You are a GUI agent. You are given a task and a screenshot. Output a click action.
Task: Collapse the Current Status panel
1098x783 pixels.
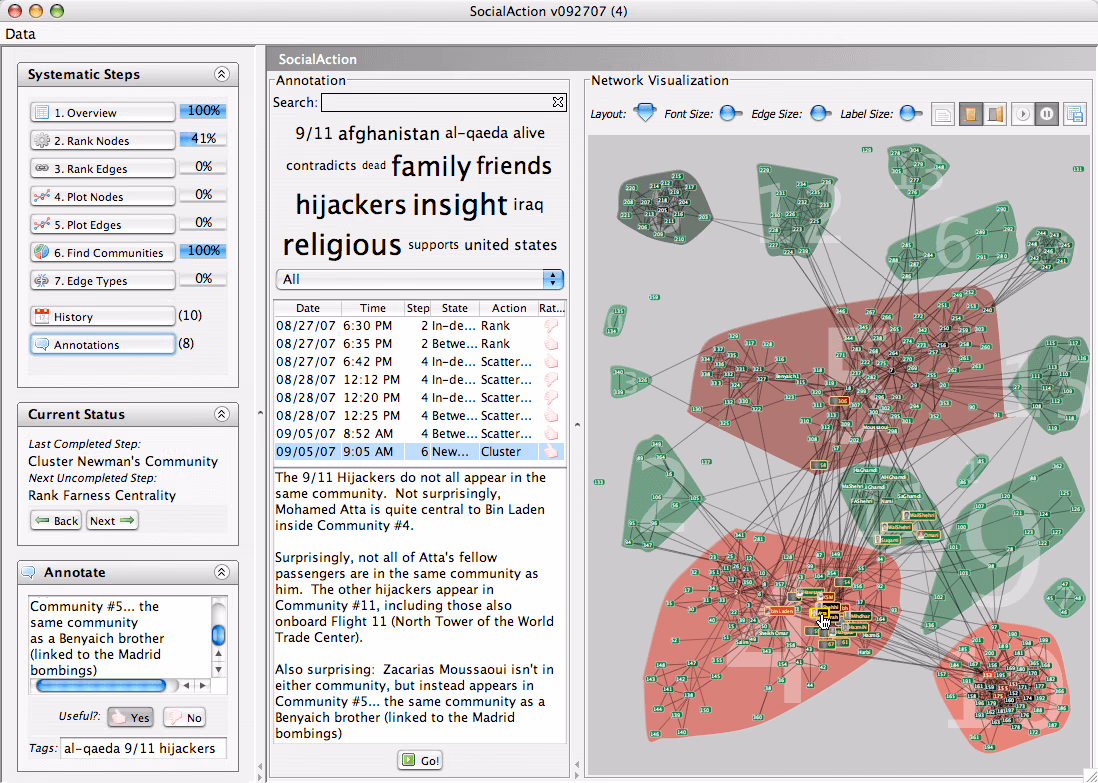[x=221, y=414]
